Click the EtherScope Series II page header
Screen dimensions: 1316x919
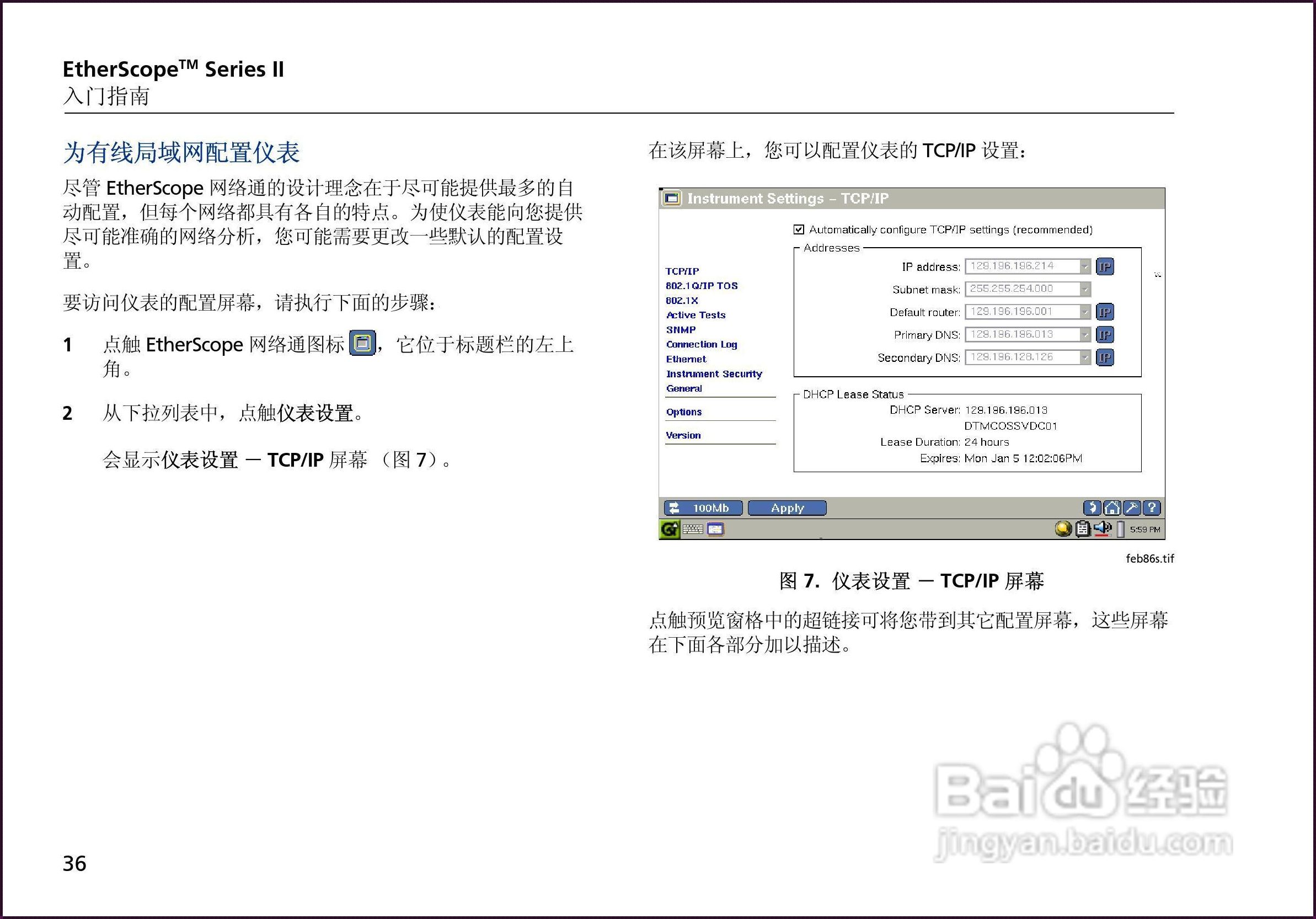point(173,70)
